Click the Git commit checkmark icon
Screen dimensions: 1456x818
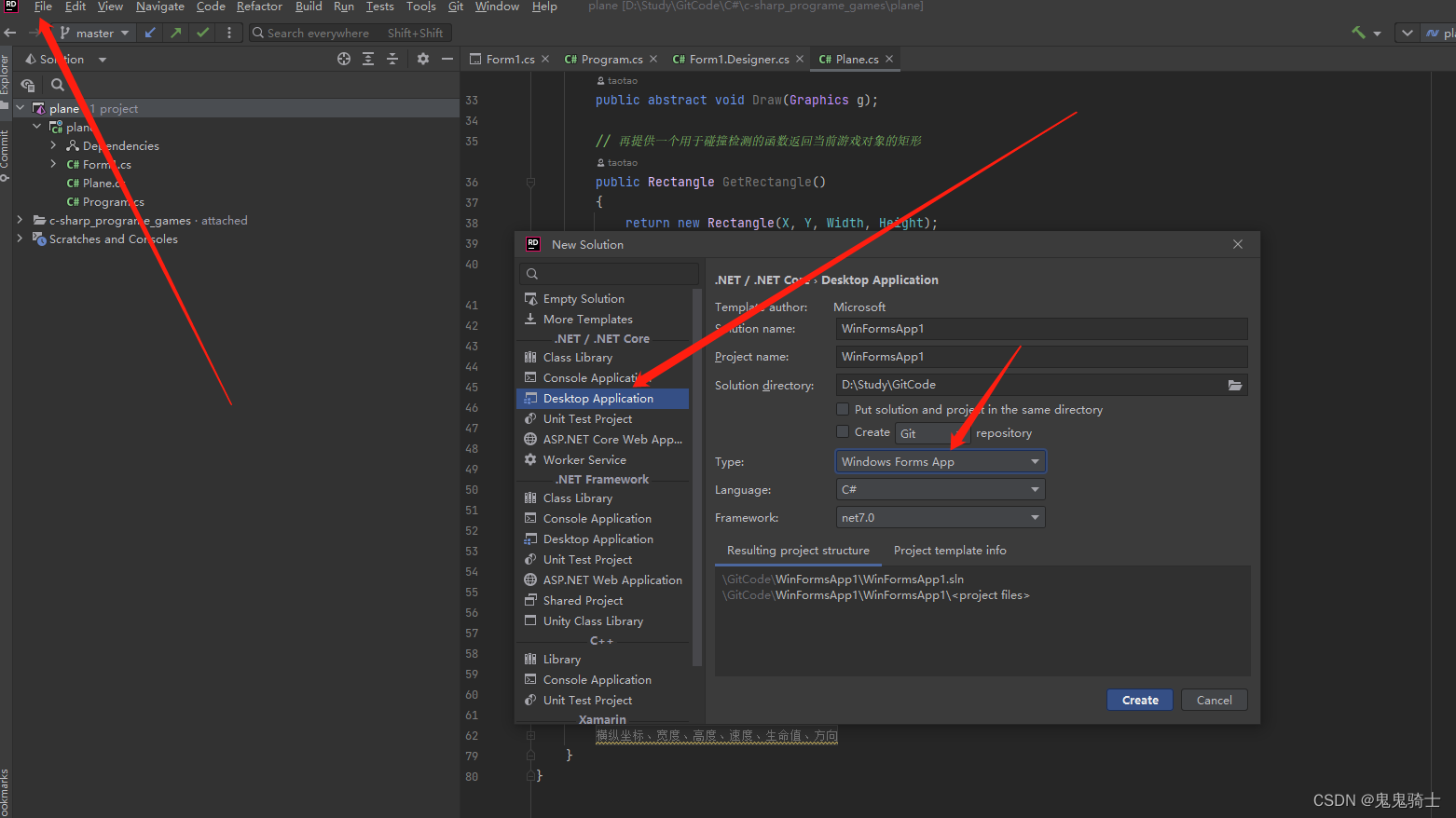[202, 33]
